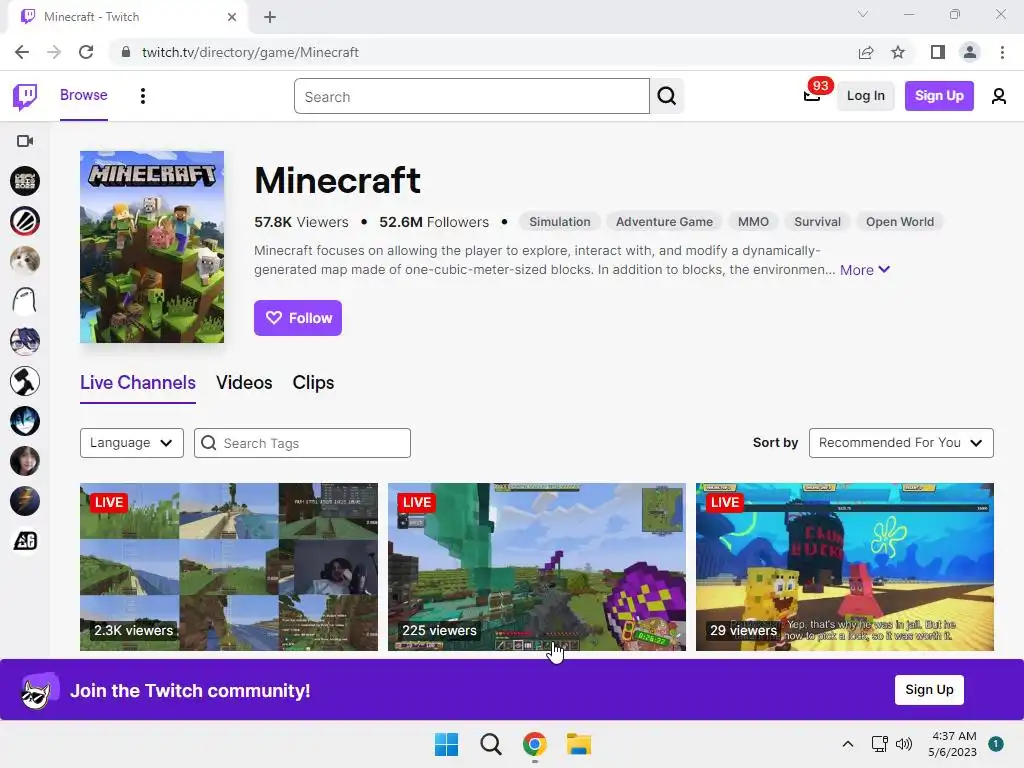Select the Minecraft - Twitch browser tab
Screen dimensions: 1024x768
[x=127, y=17]
